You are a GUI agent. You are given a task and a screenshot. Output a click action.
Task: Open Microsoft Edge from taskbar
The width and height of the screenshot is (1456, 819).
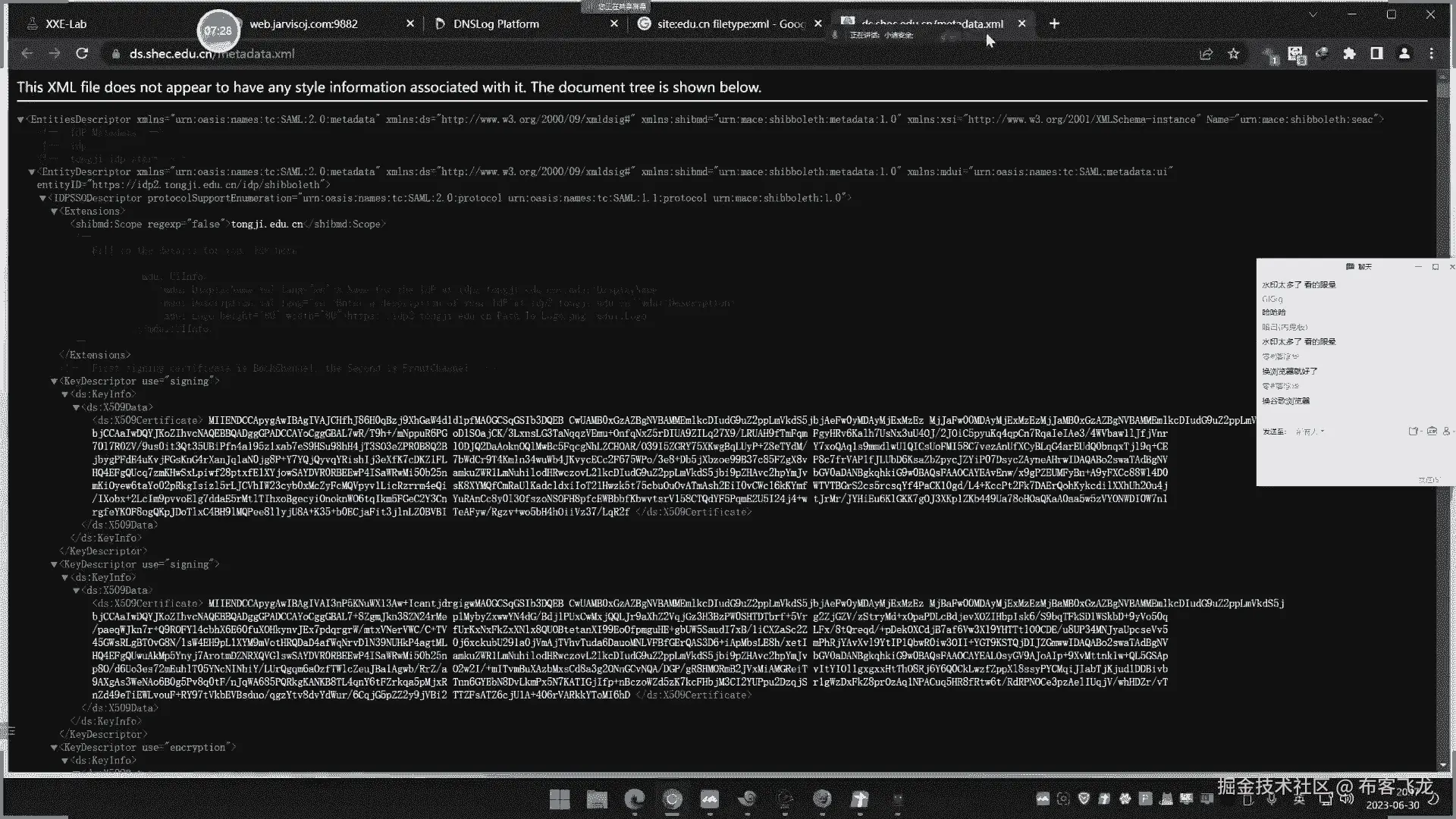pos(634,799)
